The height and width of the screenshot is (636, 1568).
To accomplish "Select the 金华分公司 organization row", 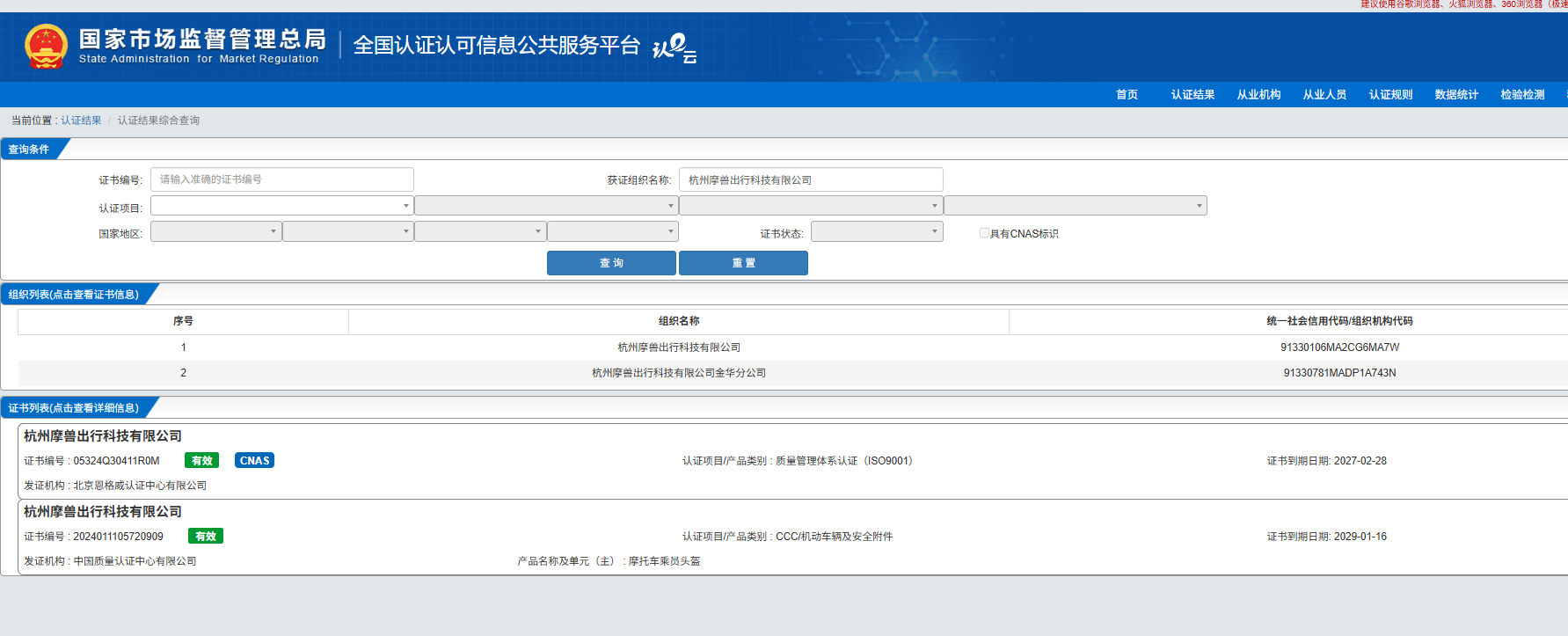I will [678, 373].
